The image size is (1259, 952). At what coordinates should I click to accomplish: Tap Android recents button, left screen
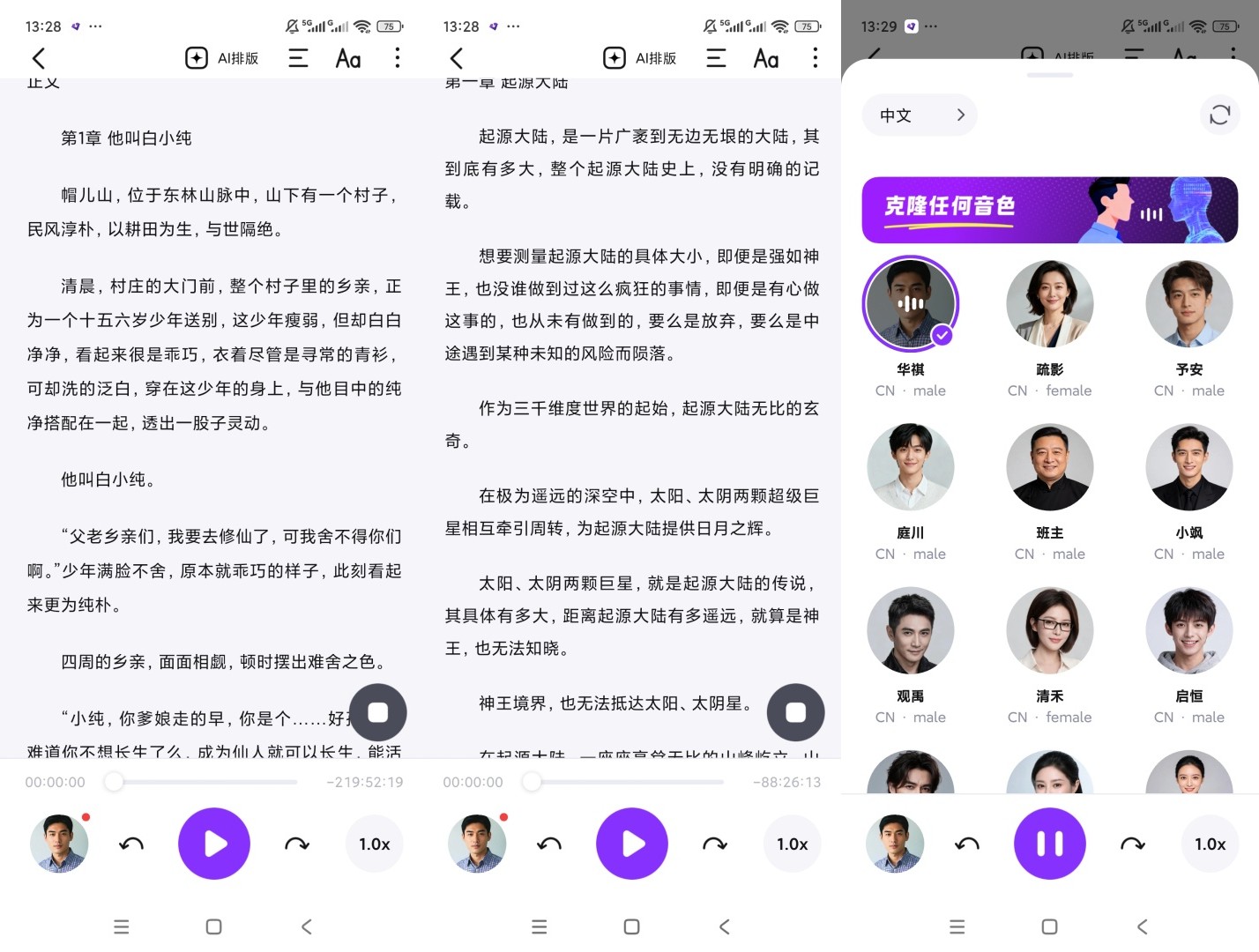(122, 926)
